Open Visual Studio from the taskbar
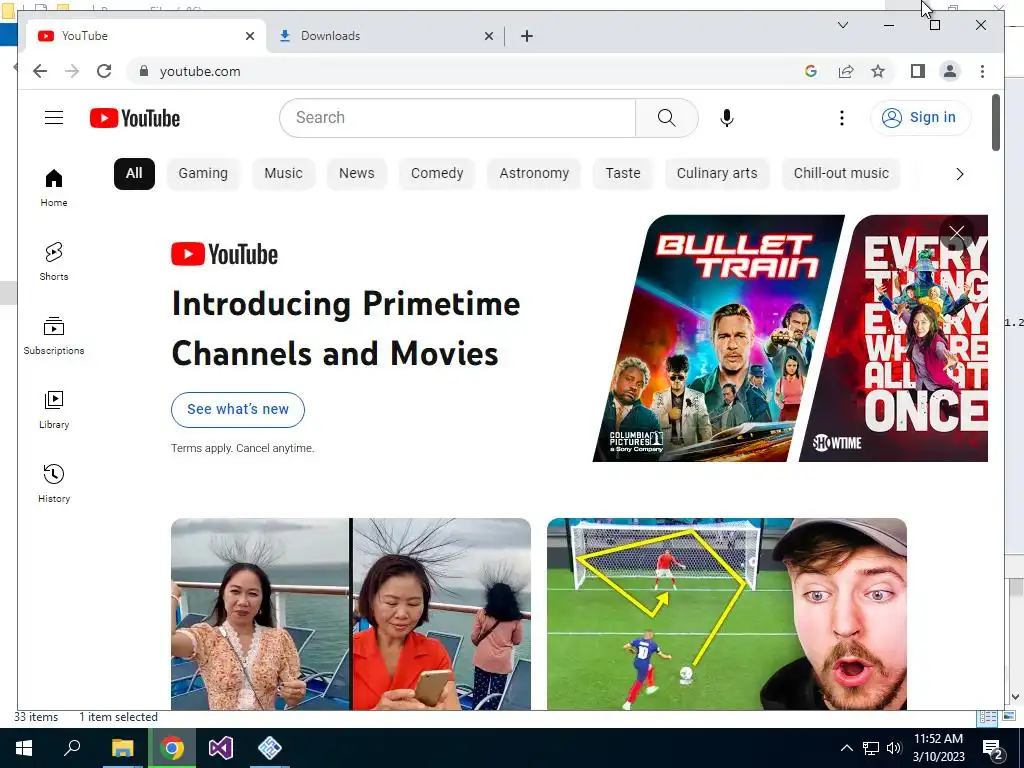The image size is (1024, 768). (221, 748)
